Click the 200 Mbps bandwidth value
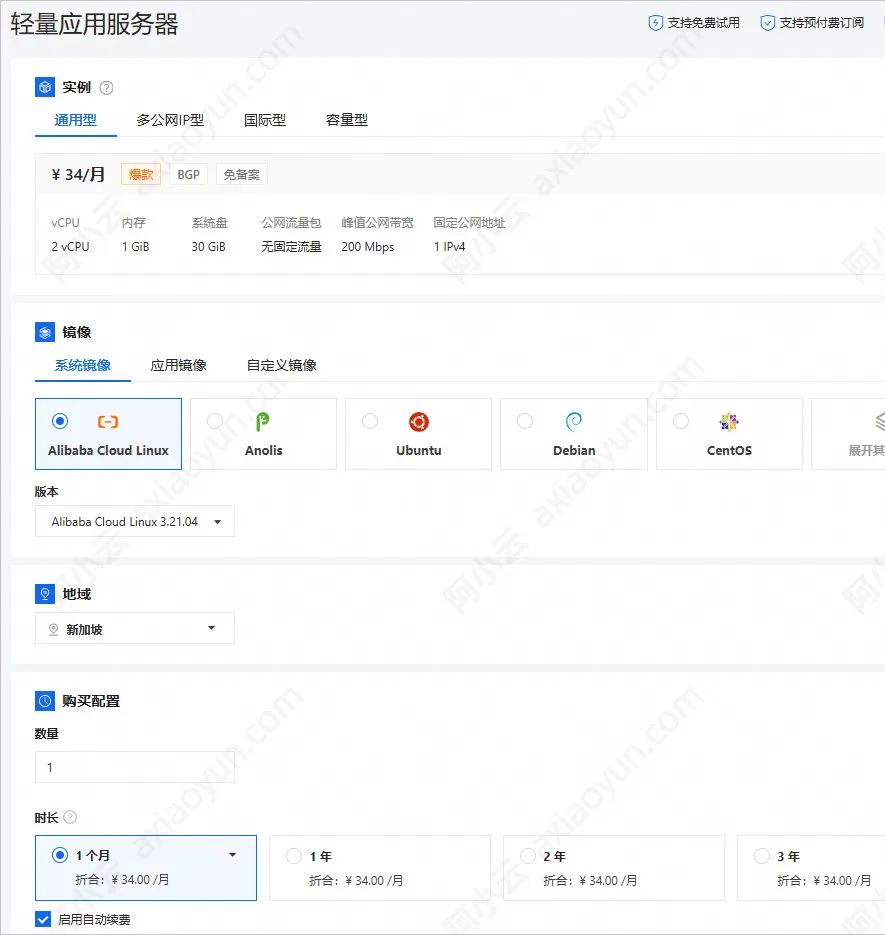The width and height of the screenshot is (885, 935). [x=367, y=246]
